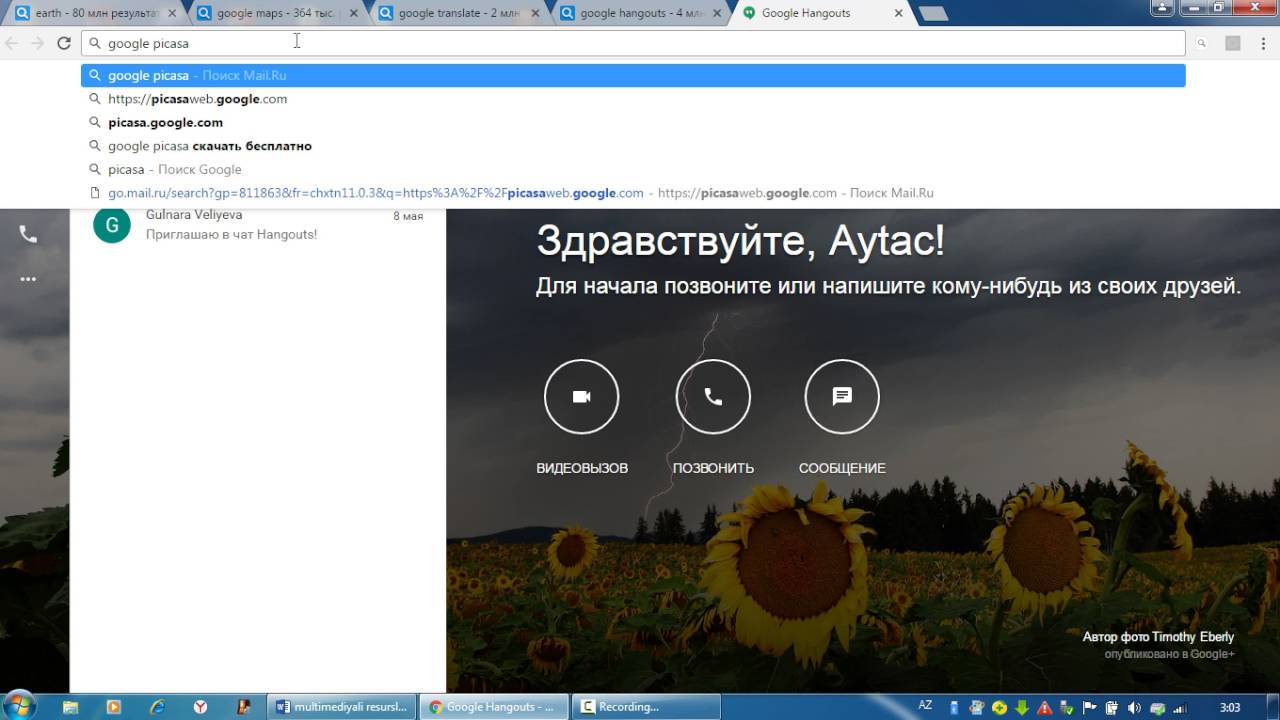Viewport: 1280px width, 720px height.
Task: Click the Windows Start button
Action: tap(20, 705)
